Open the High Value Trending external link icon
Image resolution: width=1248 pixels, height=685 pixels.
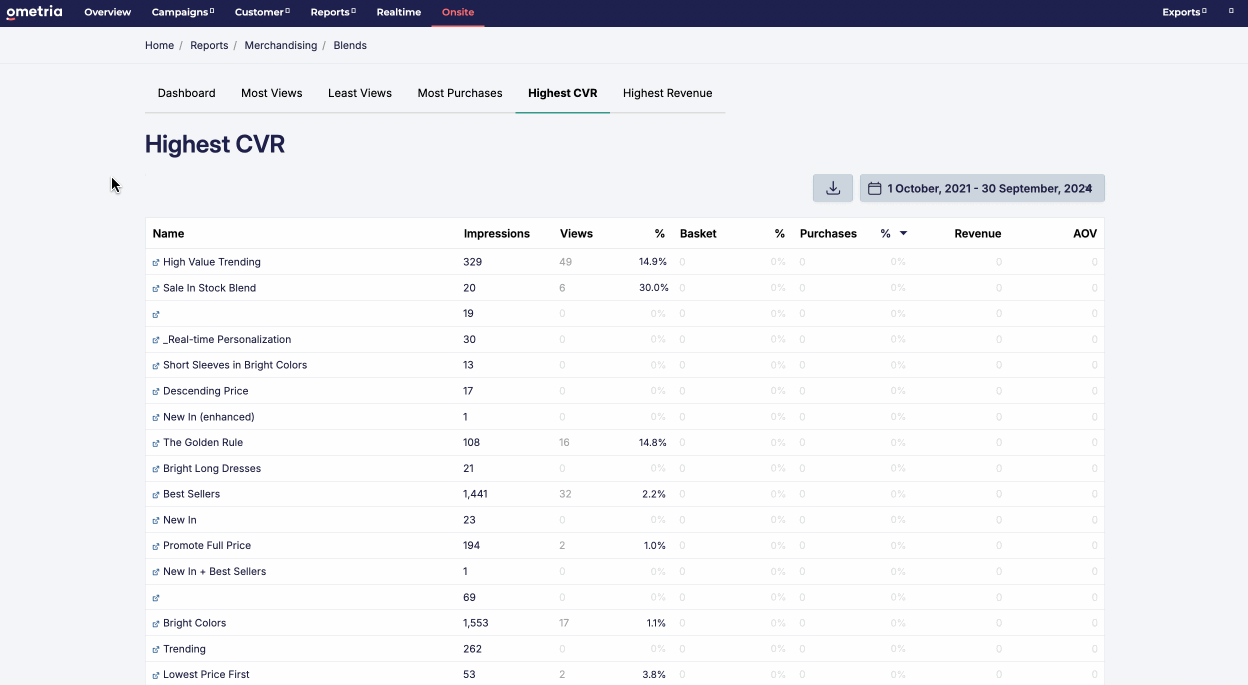coord(154,261)
